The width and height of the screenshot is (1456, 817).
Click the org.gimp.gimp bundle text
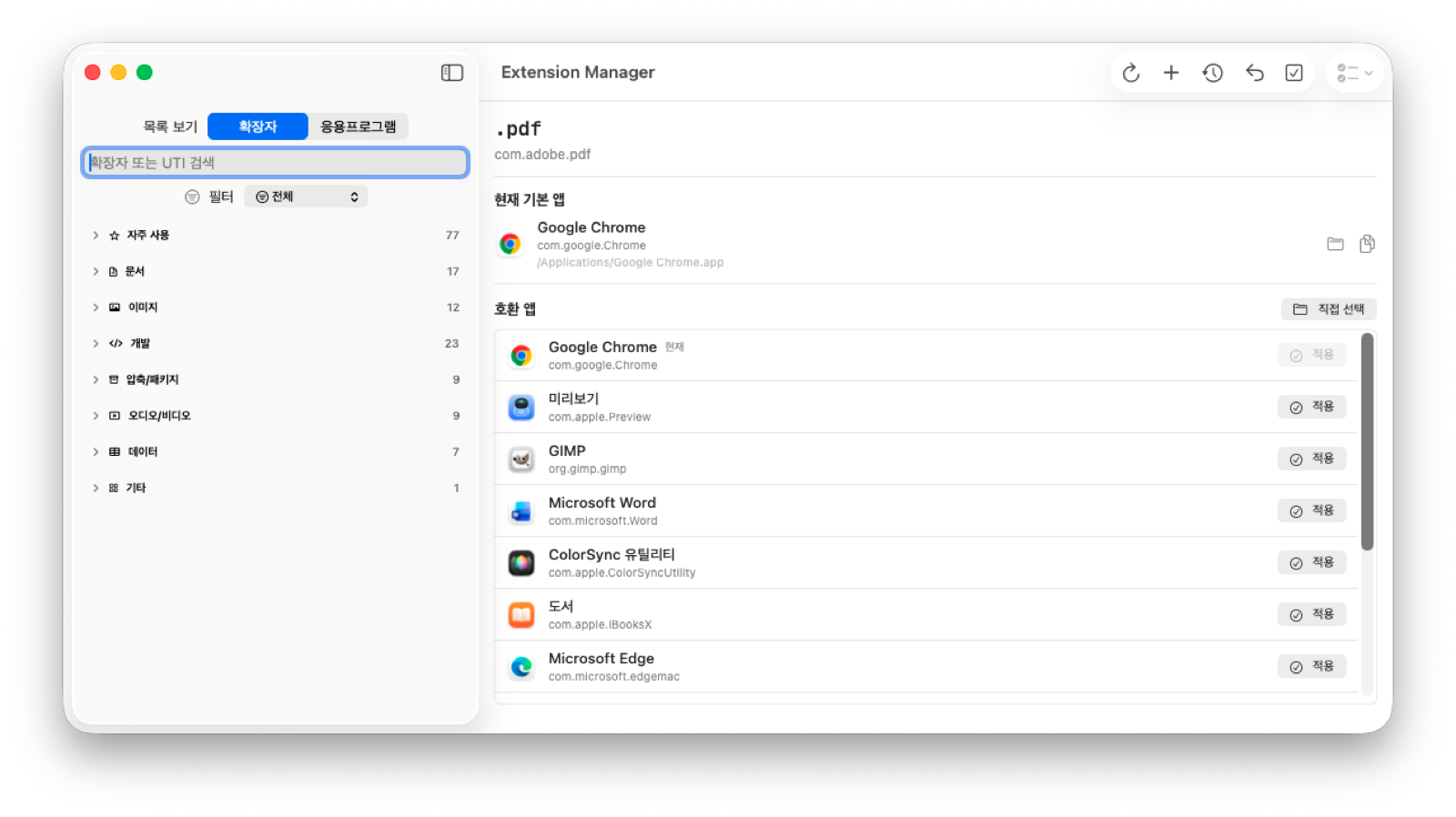[x=587, y=469]
